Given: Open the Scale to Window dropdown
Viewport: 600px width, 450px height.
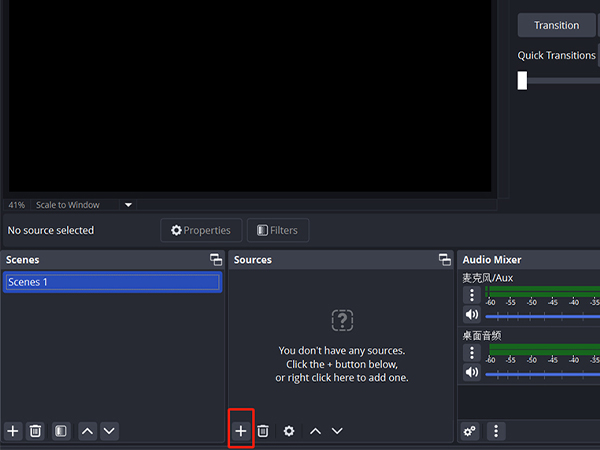Looking at the screenshot, I should (x=128, y=205).
